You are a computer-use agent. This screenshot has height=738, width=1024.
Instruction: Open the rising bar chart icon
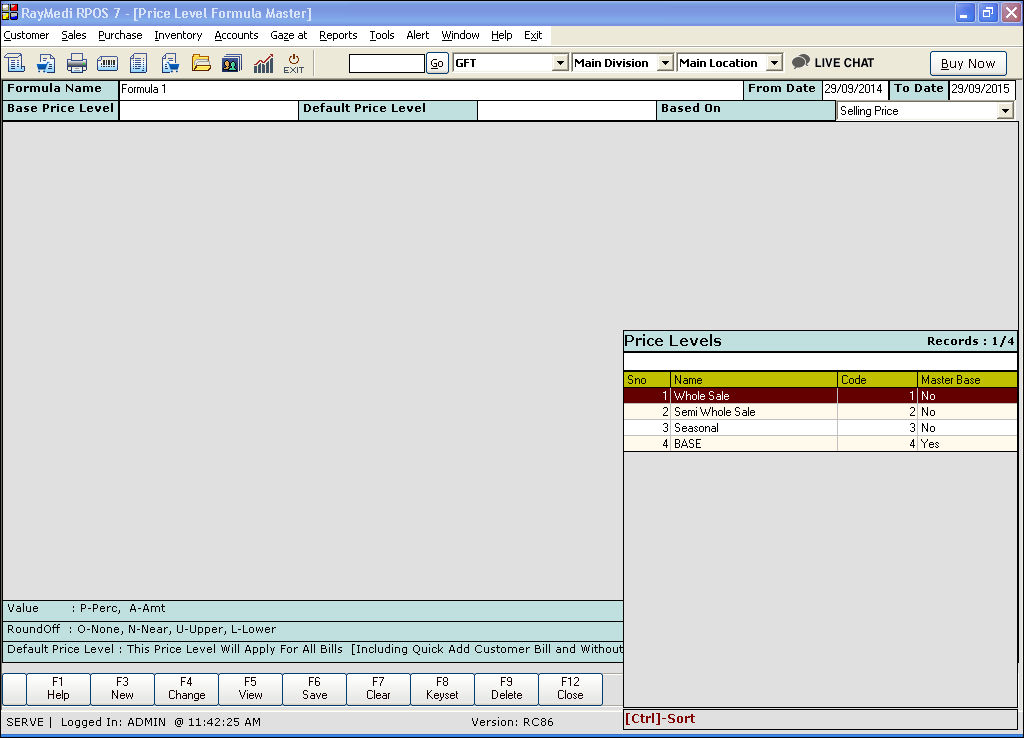coord(263,63)
